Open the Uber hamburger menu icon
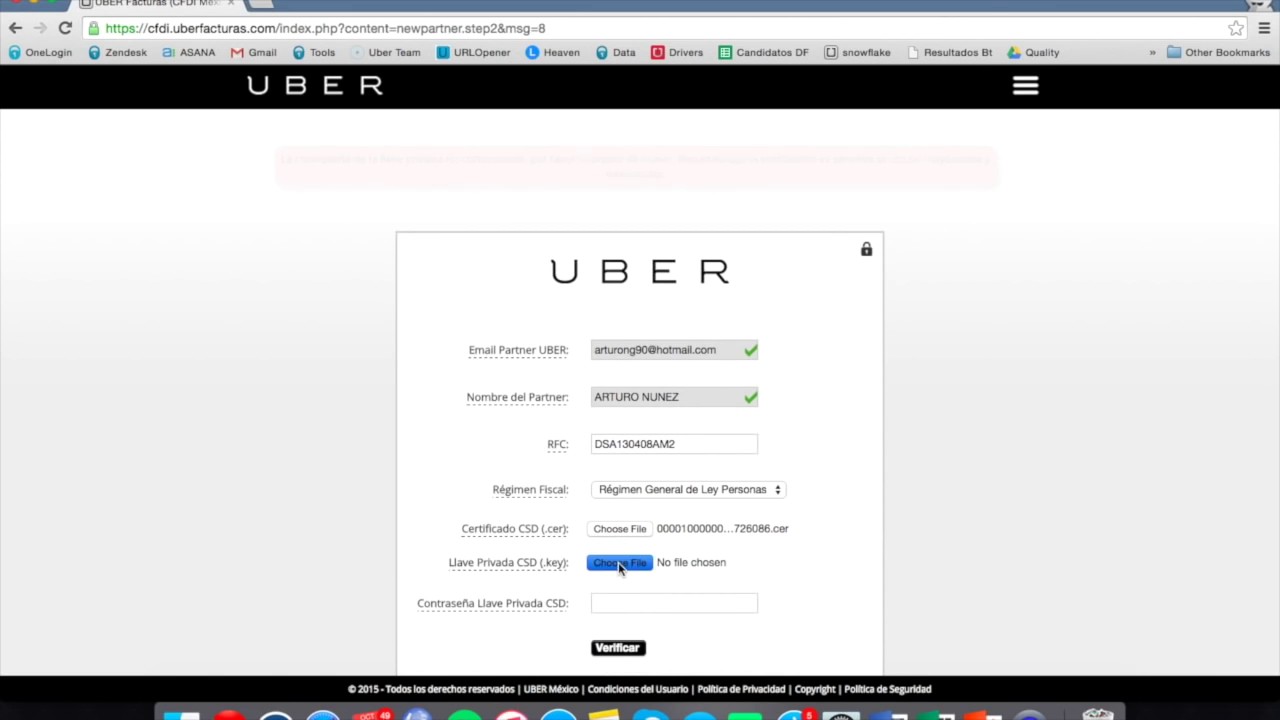The image size is (1280, 720). [x=1025, y=86]
